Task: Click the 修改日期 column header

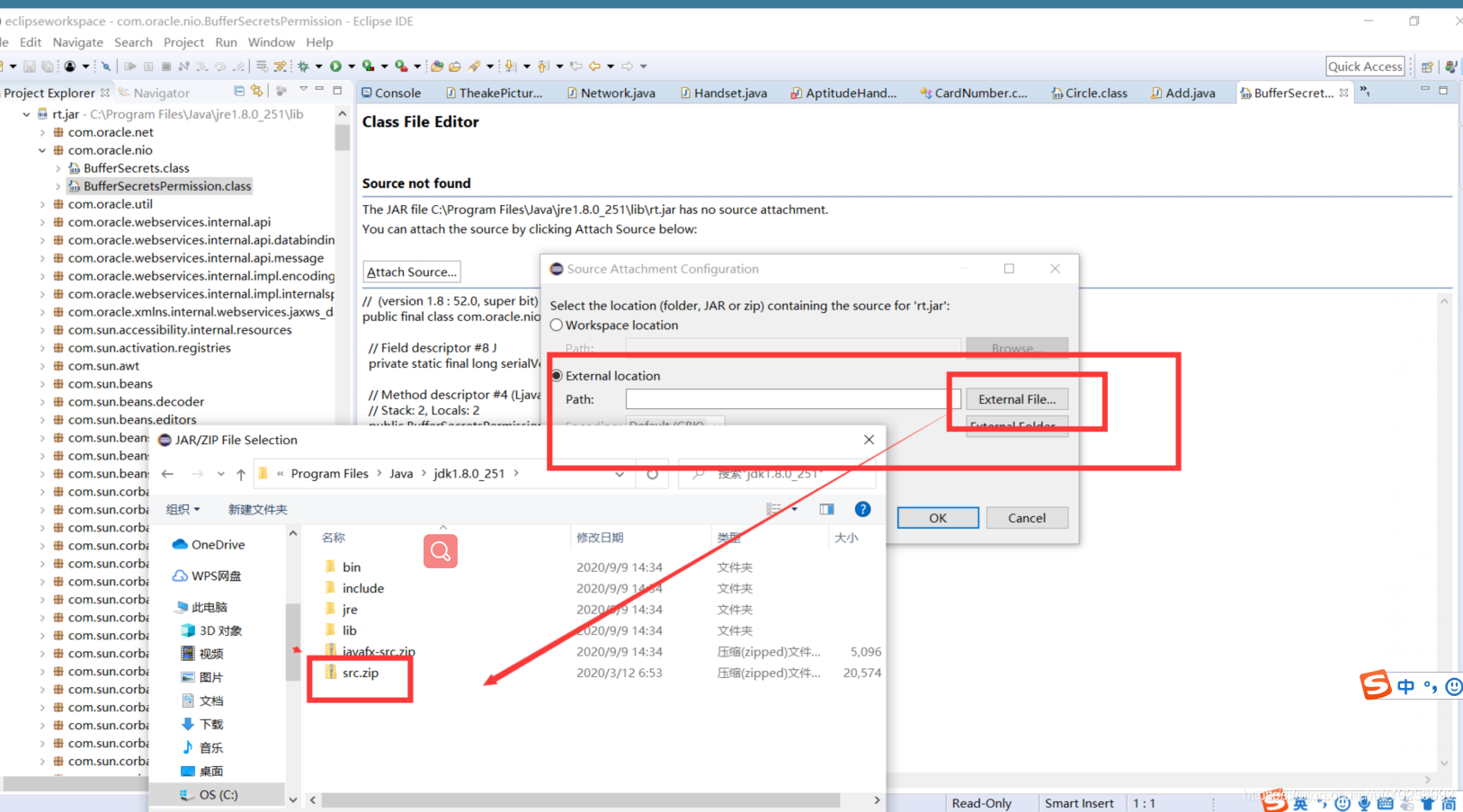Action: 600,538
